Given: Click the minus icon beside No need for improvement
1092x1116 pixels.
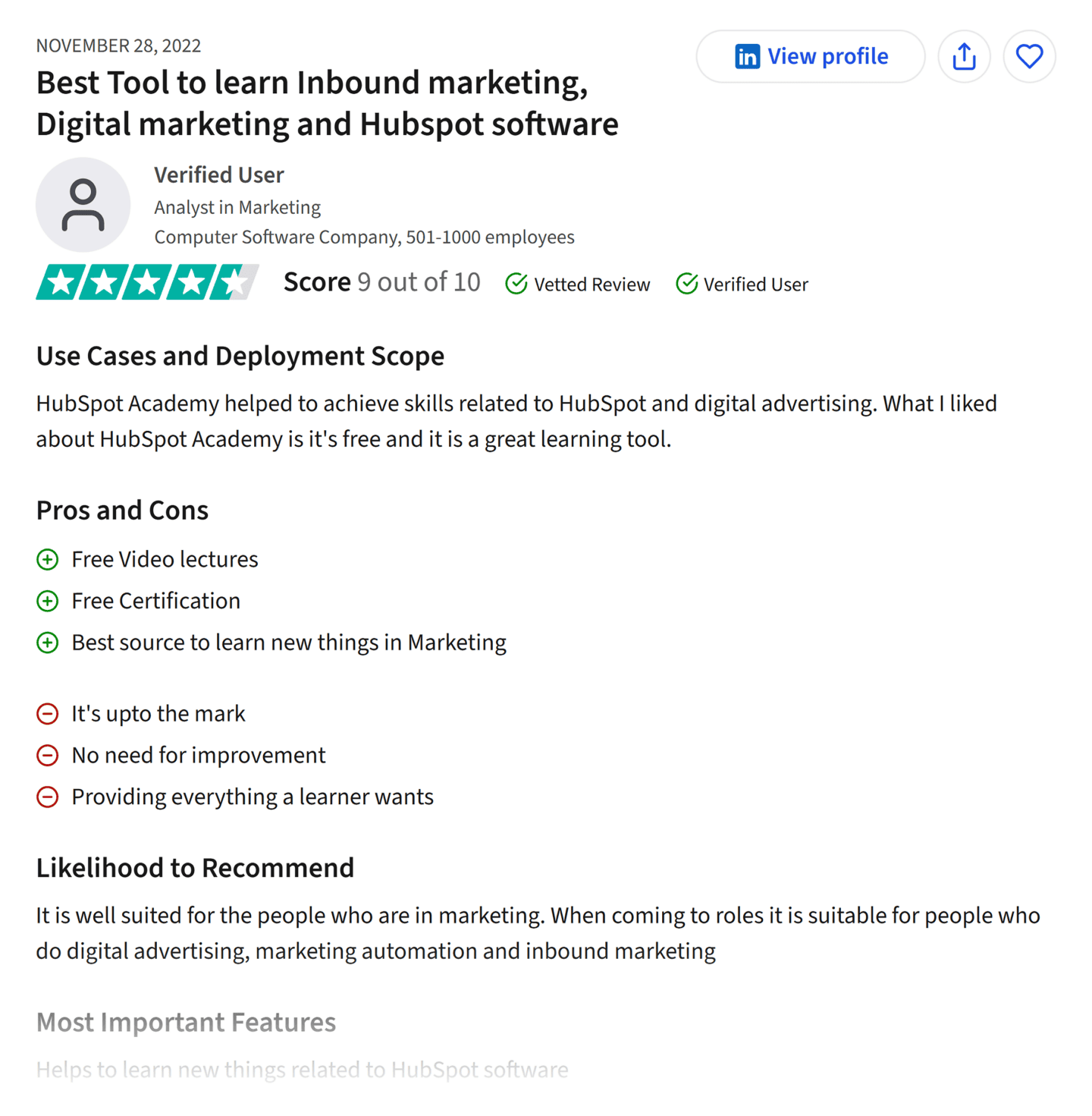Looking at the screenshot, I should point(48,755).
